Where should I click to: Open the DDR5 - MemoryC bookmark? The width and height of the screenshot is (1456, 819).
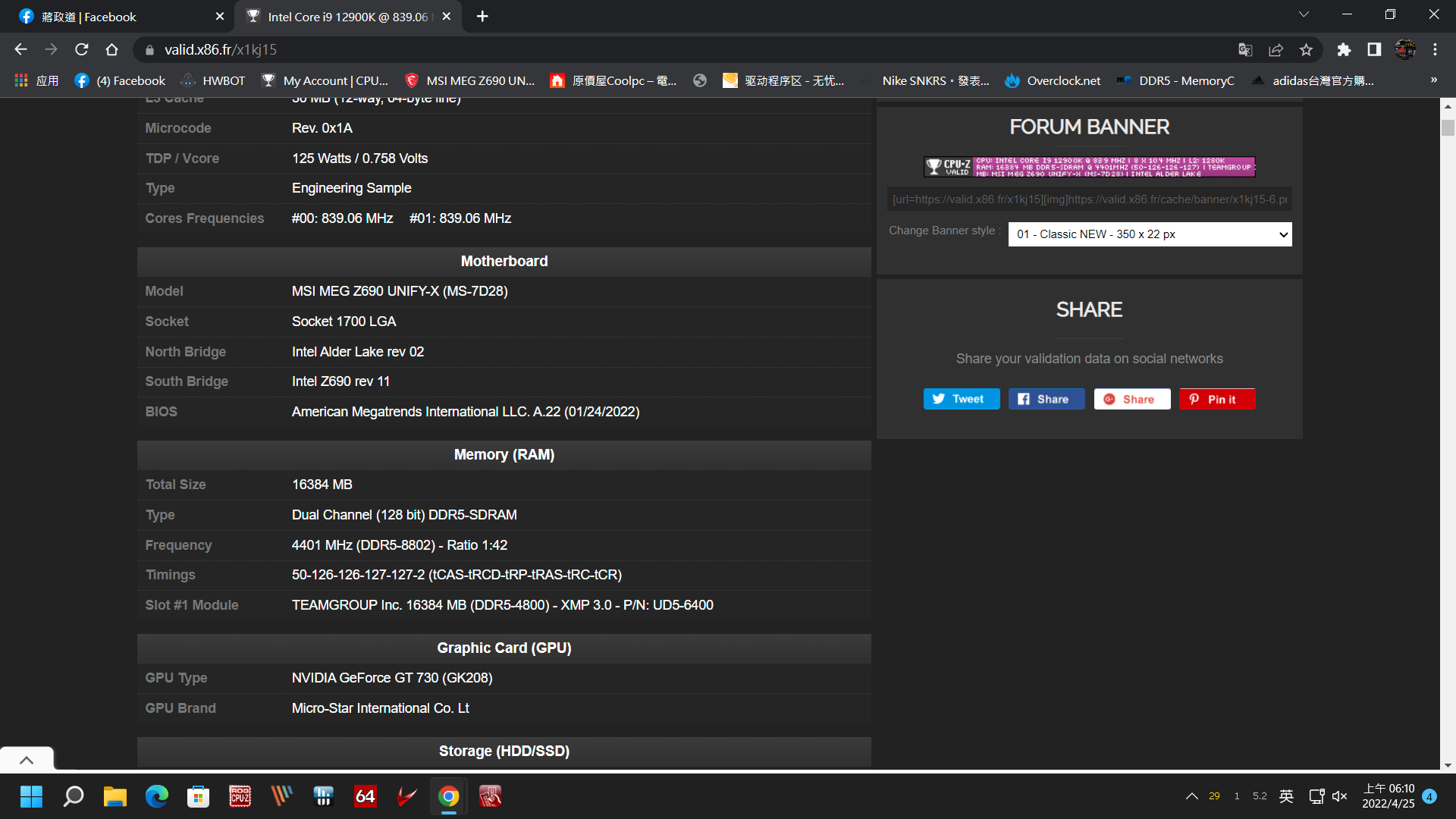(x=1175, y=80)
